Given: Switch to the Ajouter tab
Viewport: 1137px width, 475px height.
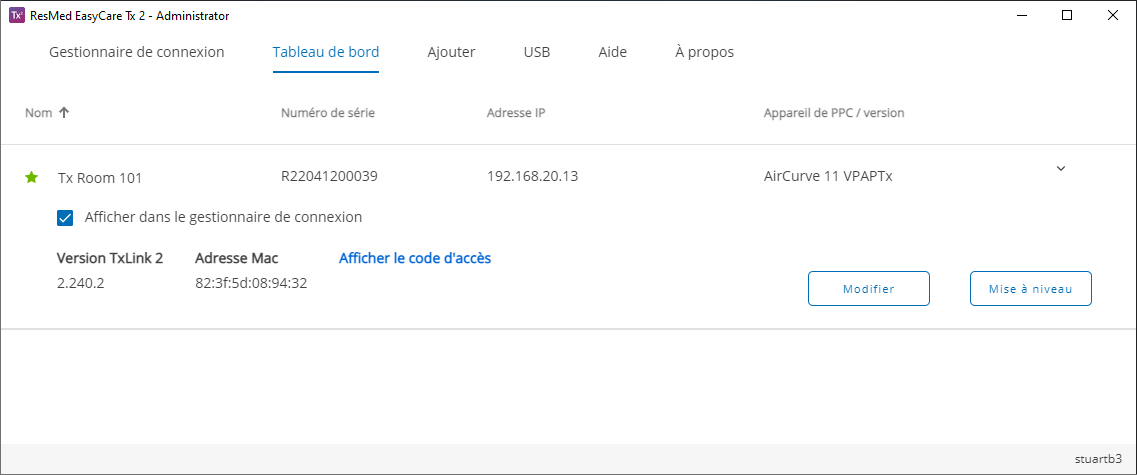Looking at the screenshot, I should pyautogui.click(x=451, y=52).
